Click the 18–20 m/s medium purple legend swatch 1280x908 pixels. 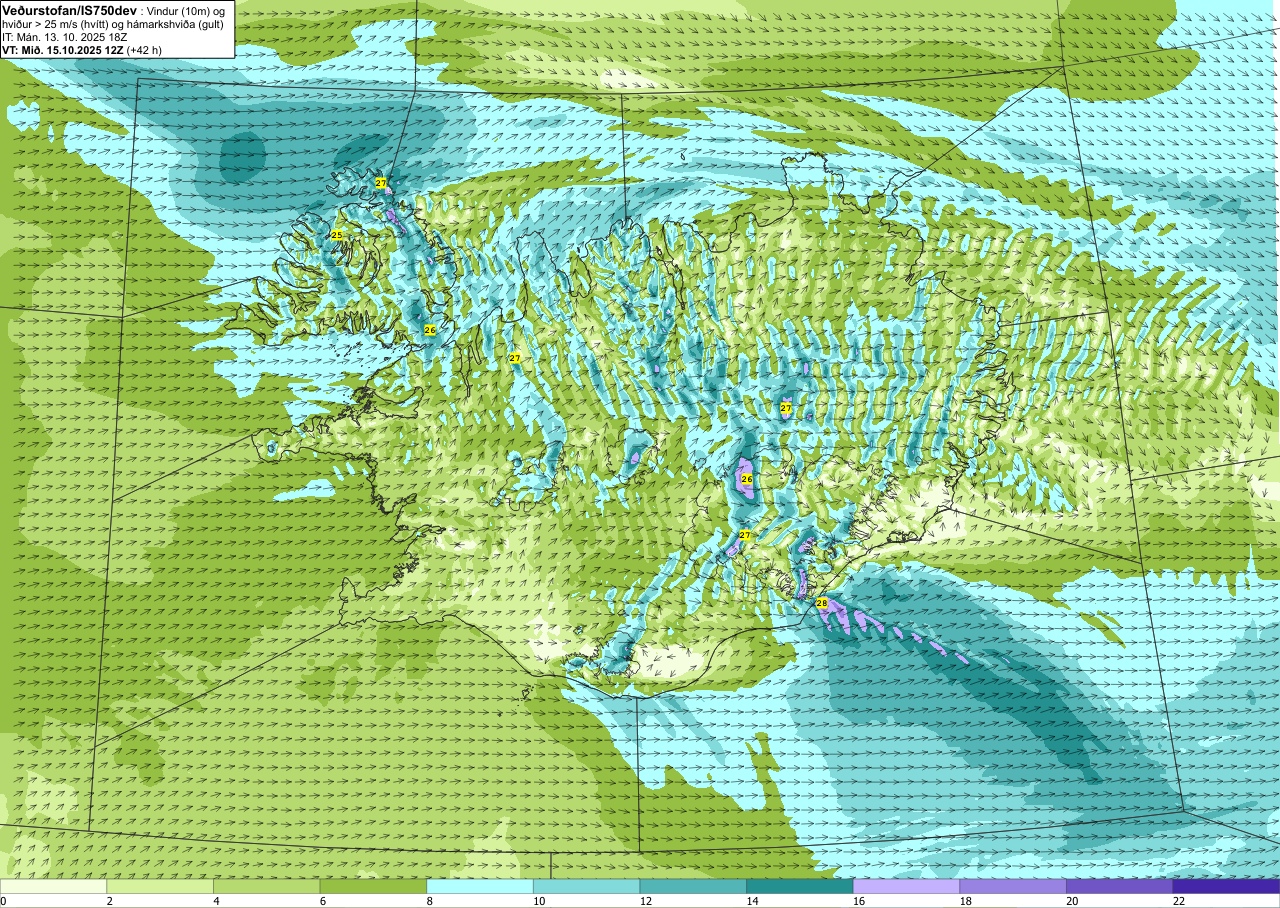(1013, 886)
